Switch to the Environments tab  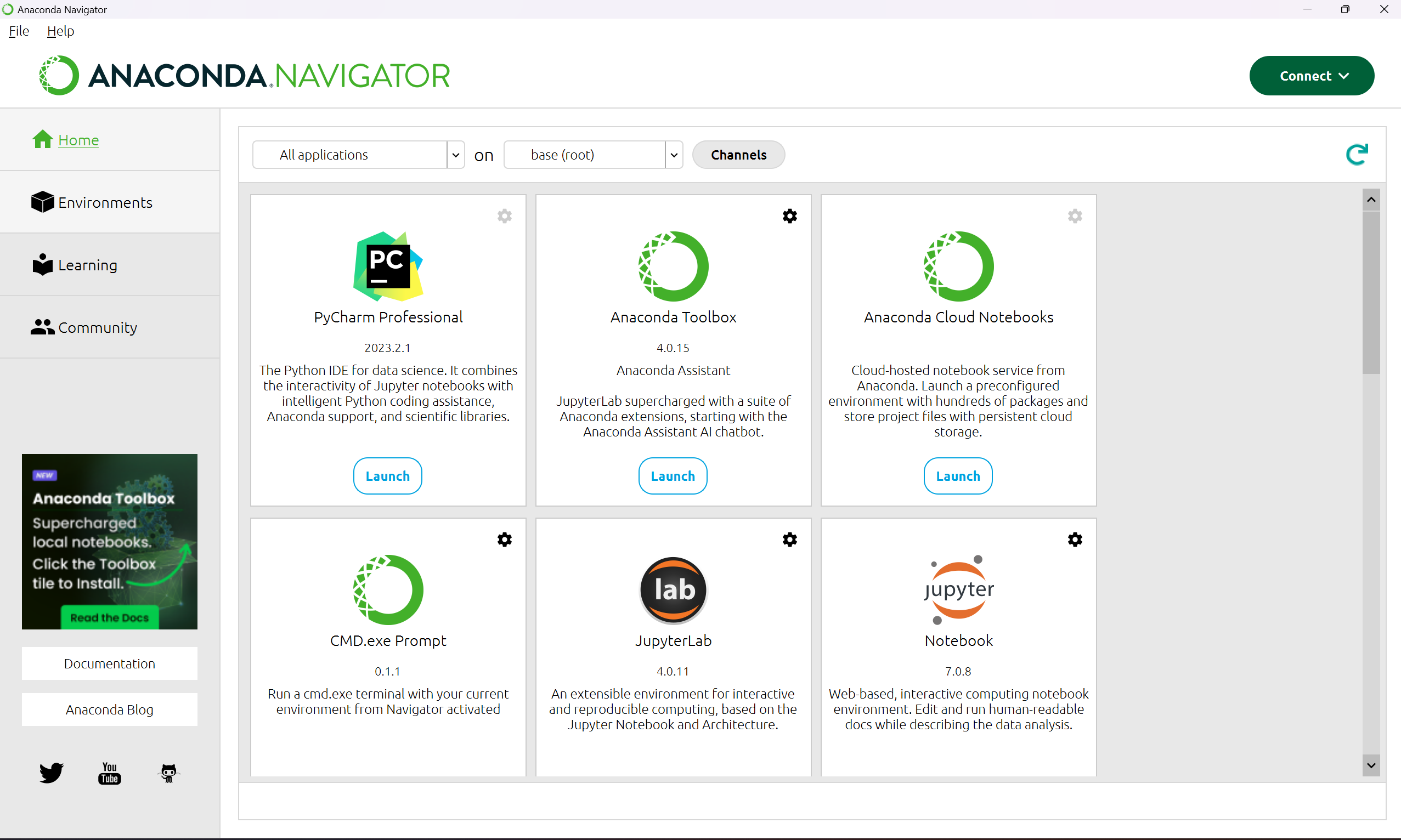pyautogui.click(x=105, y=202)
